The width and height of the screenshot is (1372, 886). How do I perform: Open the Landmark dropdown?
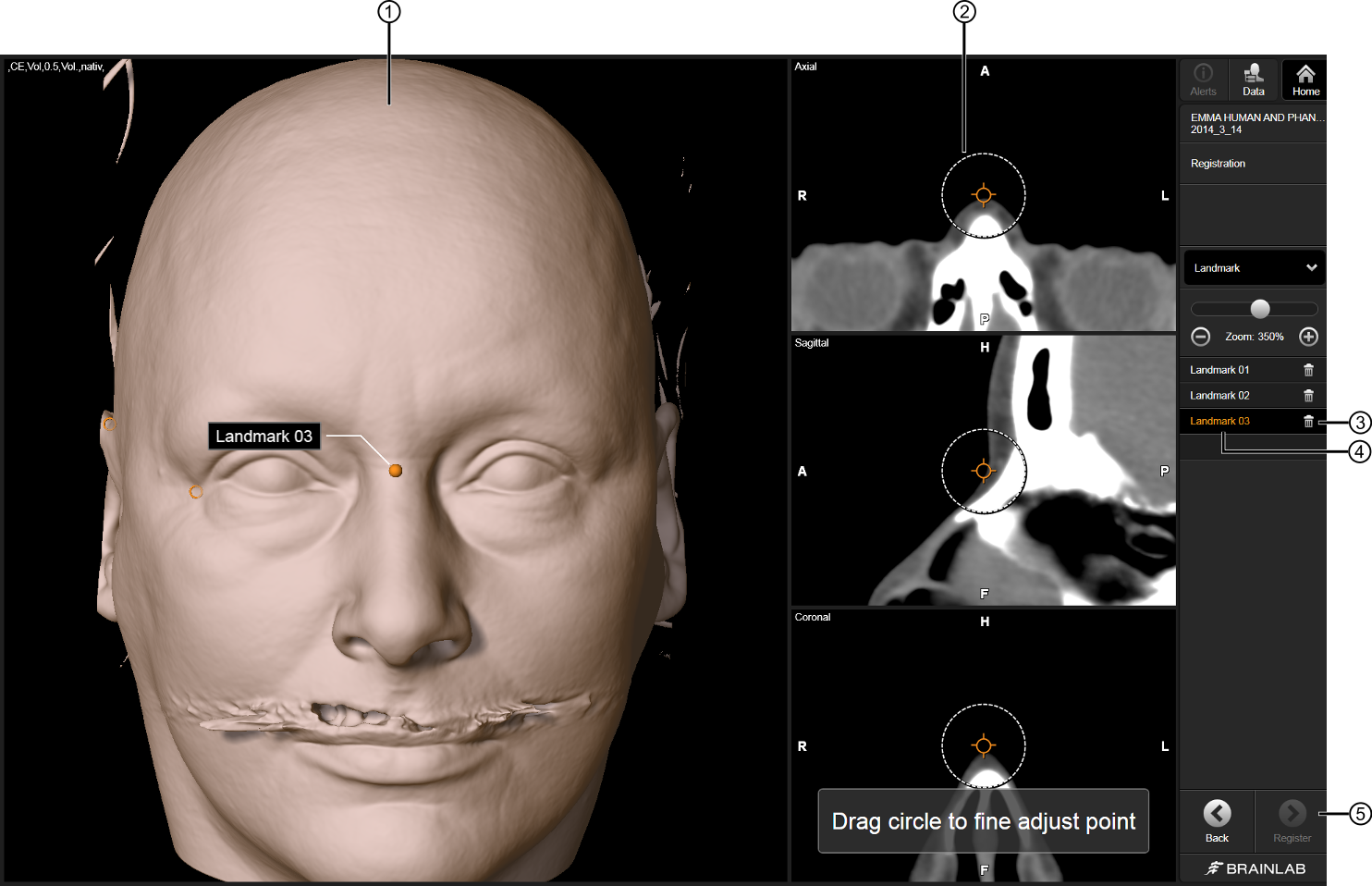[x=1254, y=268]
